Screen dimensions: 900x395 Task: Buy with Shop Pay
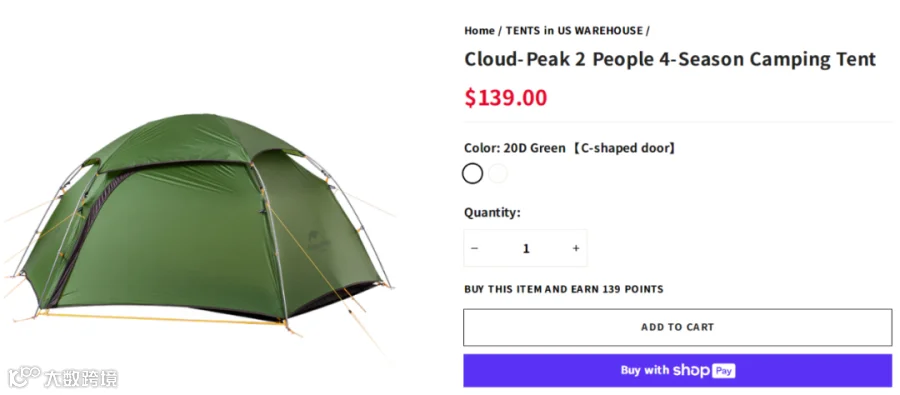point(677,370)
